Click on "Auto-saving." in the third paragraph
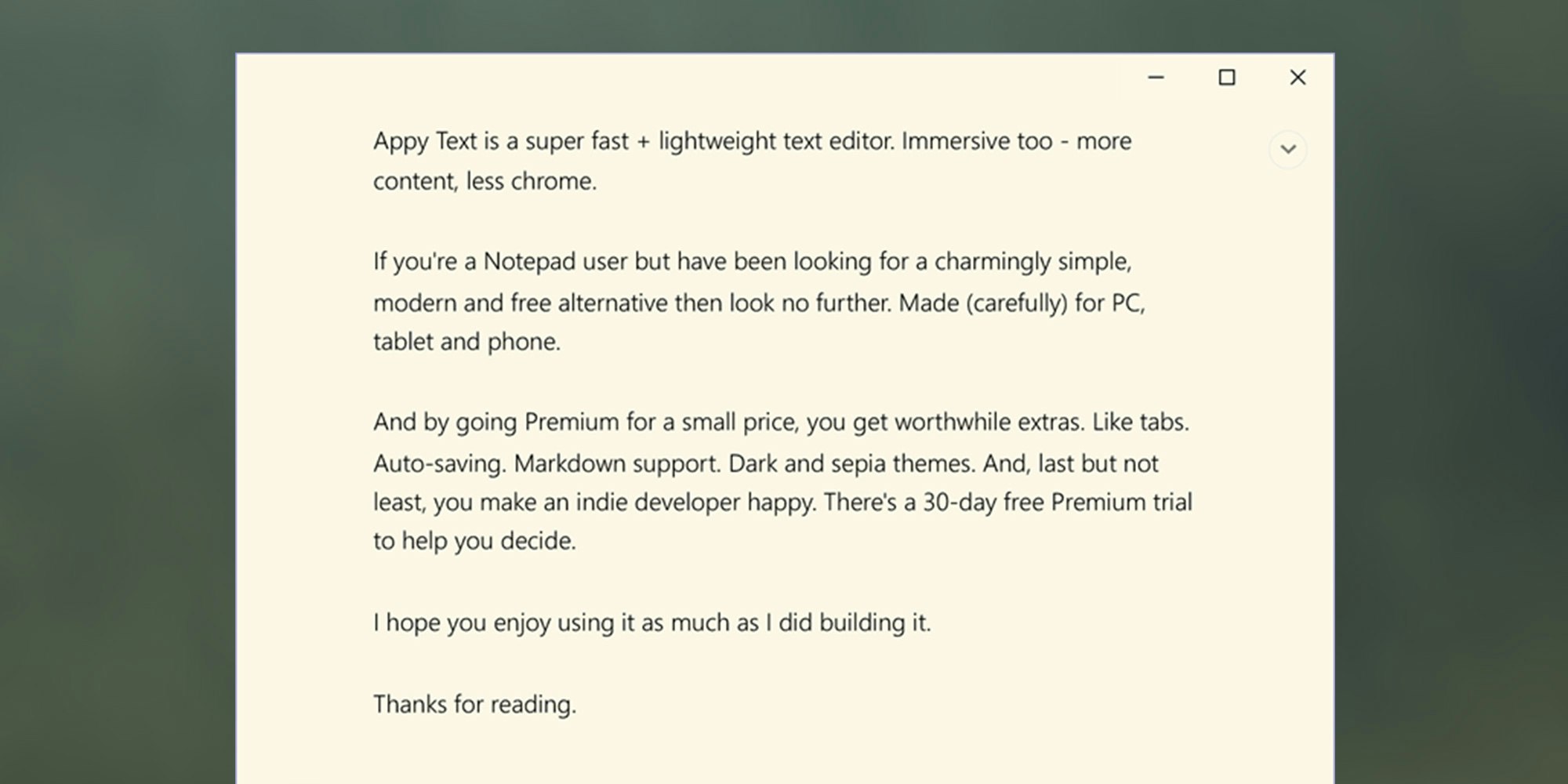1568x784 pixels. (439, 463)
